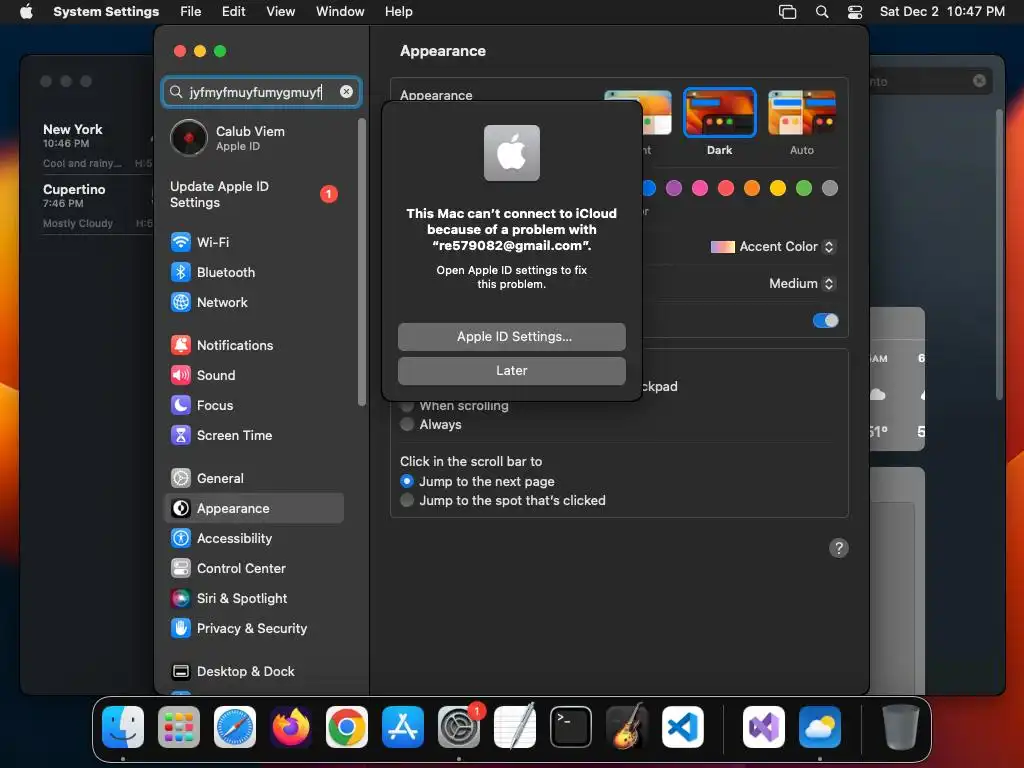
Task: Open the Help menu
Action: point(398,12)
